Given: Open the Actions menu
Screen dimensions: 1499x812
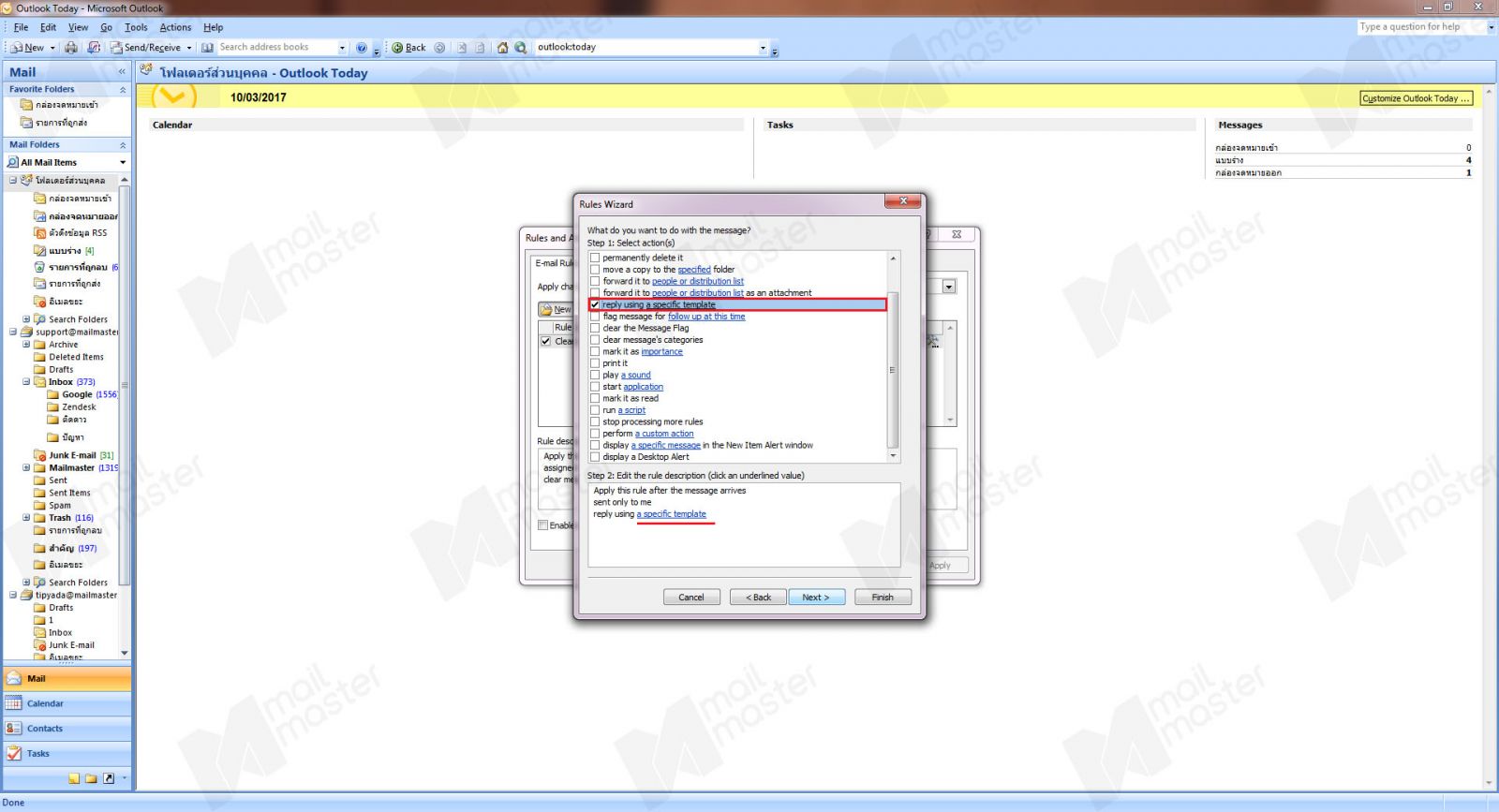Looking at the screenshot, I should (175, 27).
